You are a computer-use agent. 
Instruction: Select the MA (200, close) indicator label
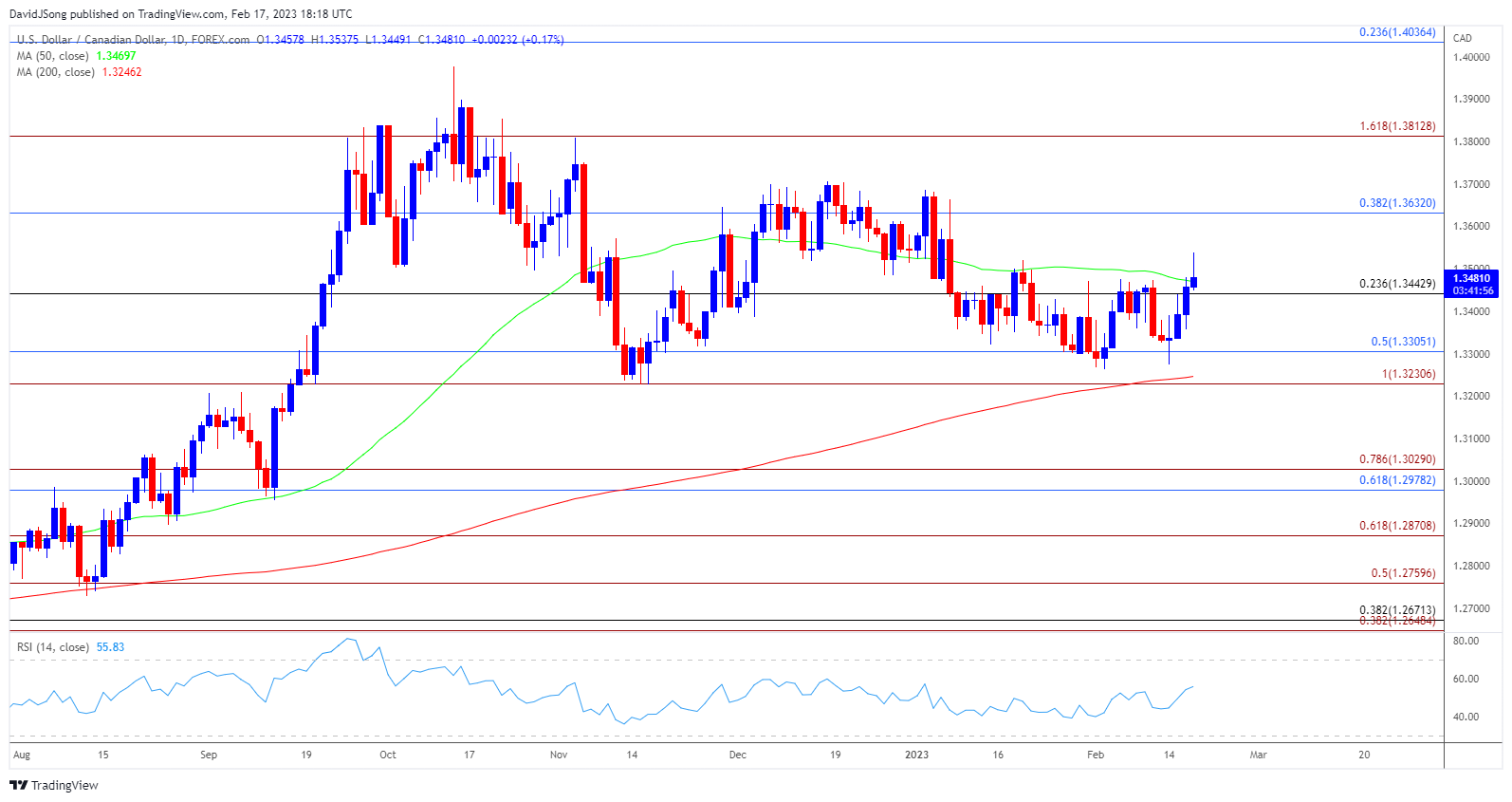pyautogui.click(x=56, y=72)
